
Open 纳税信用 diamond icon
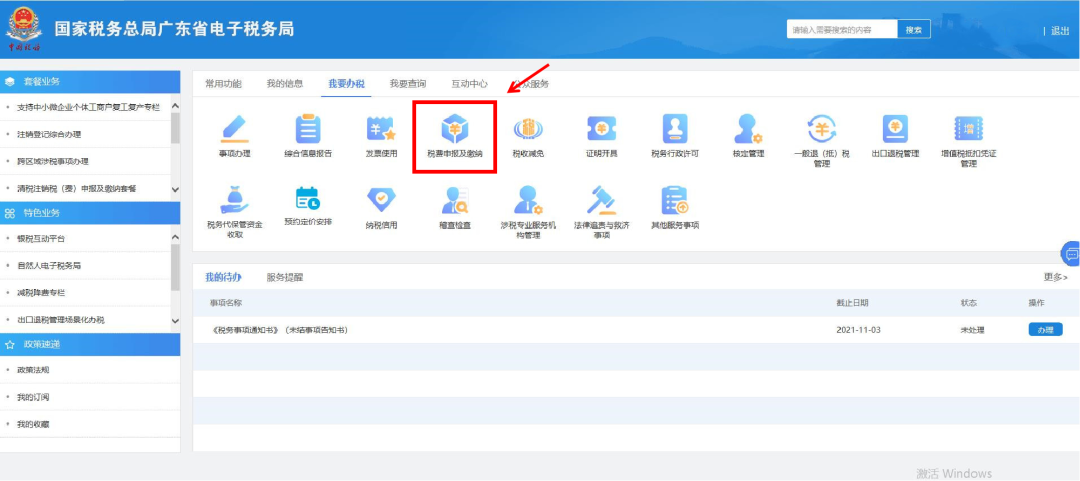pos(381,199)
